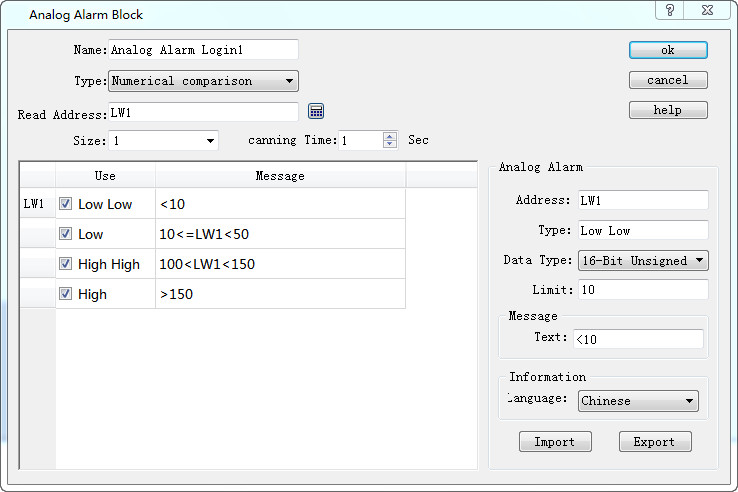Click the scanning Time value field
The image size is (738, 492).
pos(361,140)
